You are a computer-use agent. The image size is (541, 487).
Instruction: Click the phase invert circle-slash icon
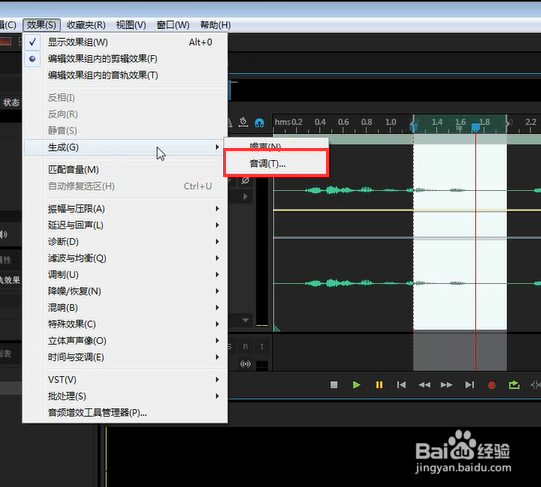click(x=245, y=180)
